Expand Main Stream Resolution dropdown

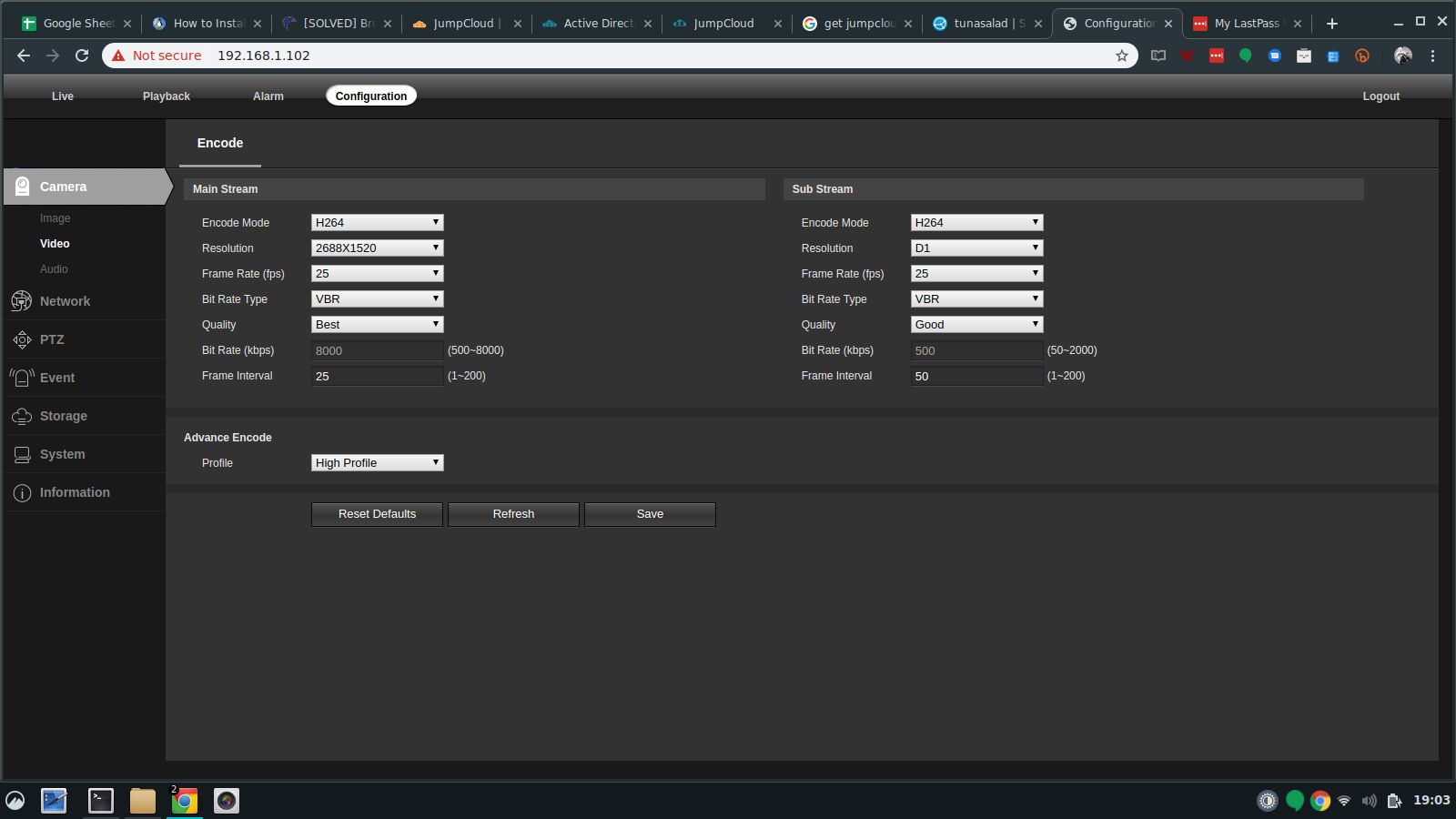377,248
